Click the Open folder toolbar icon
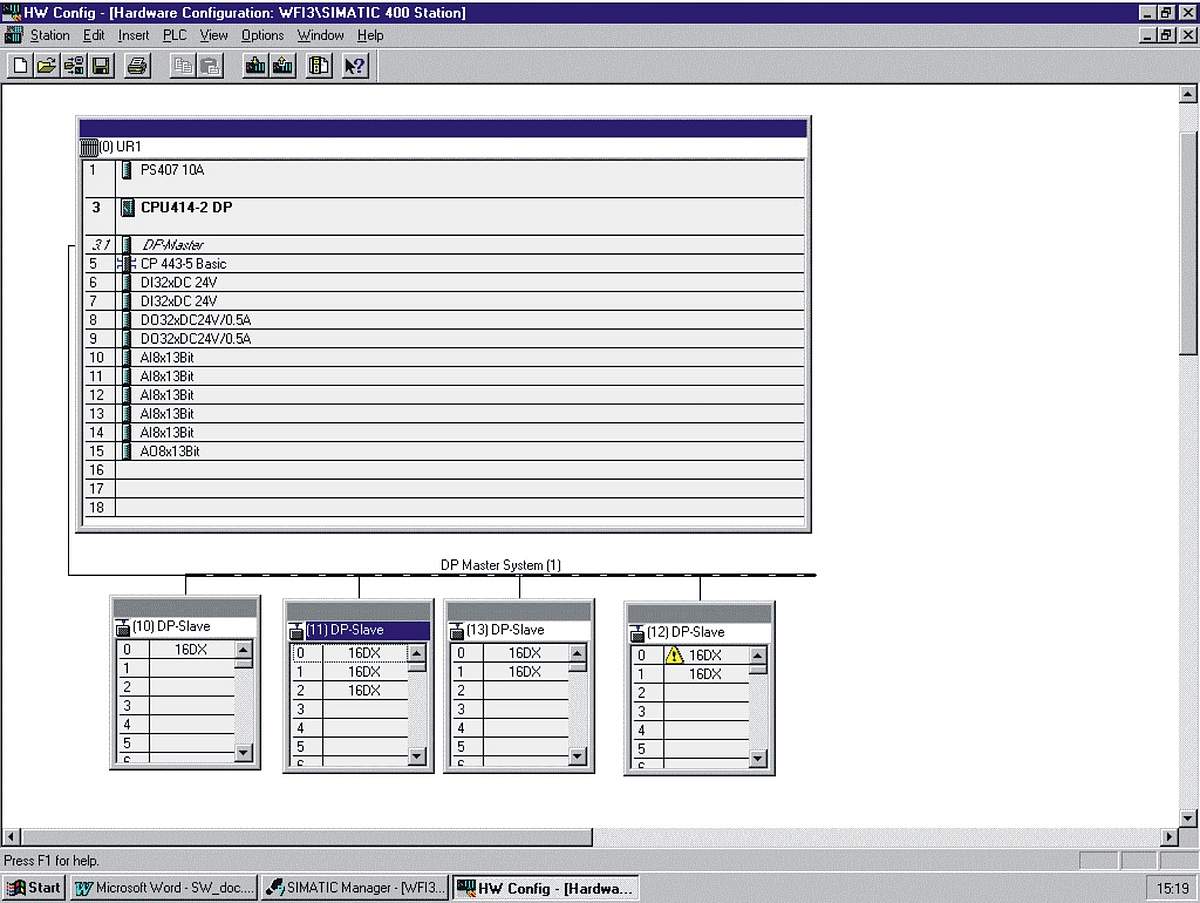The image size is (1200, 903). [x=46, y=66]
